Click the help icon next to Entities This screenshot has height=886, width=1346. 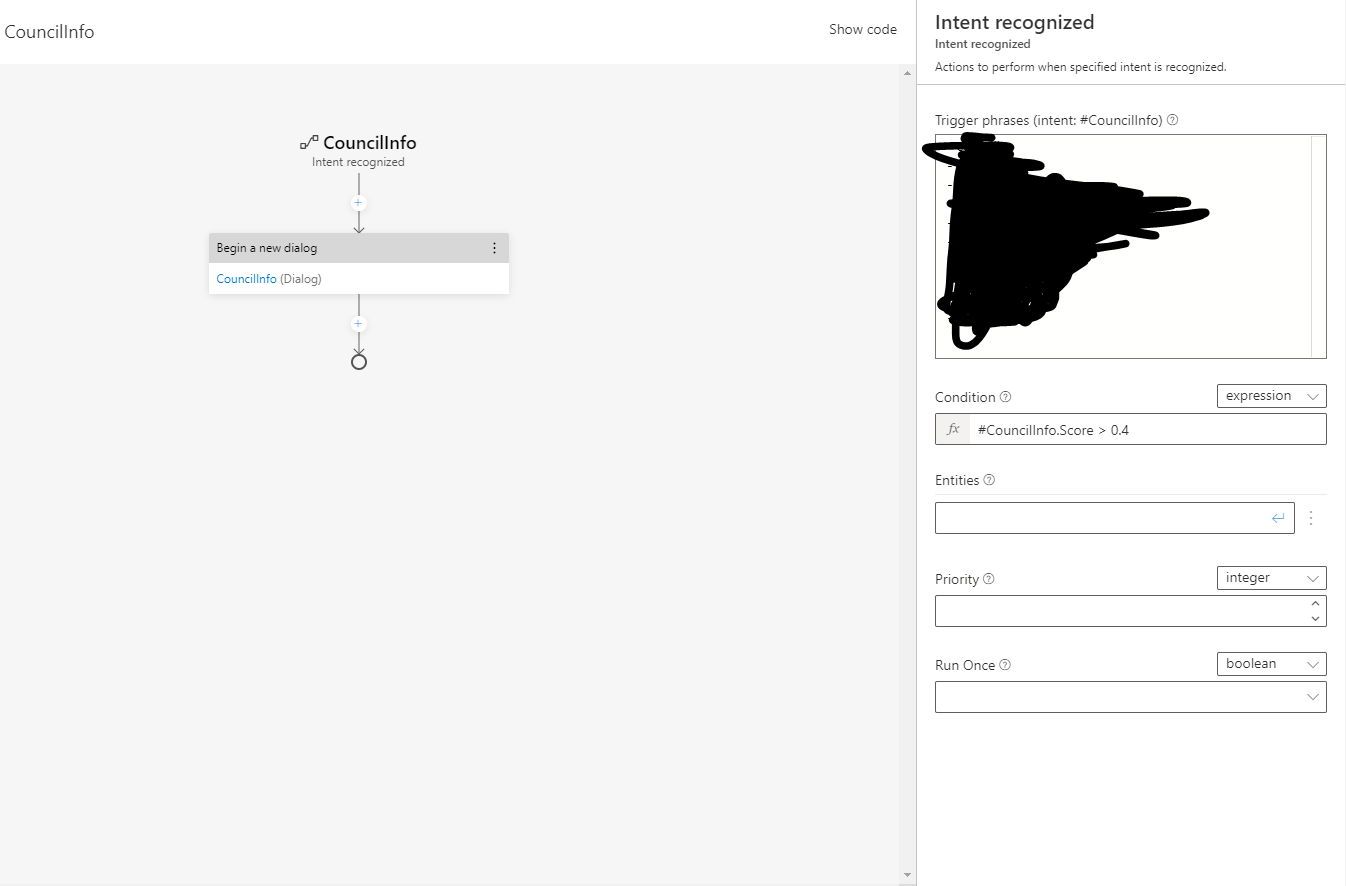(x=988, y=479)
